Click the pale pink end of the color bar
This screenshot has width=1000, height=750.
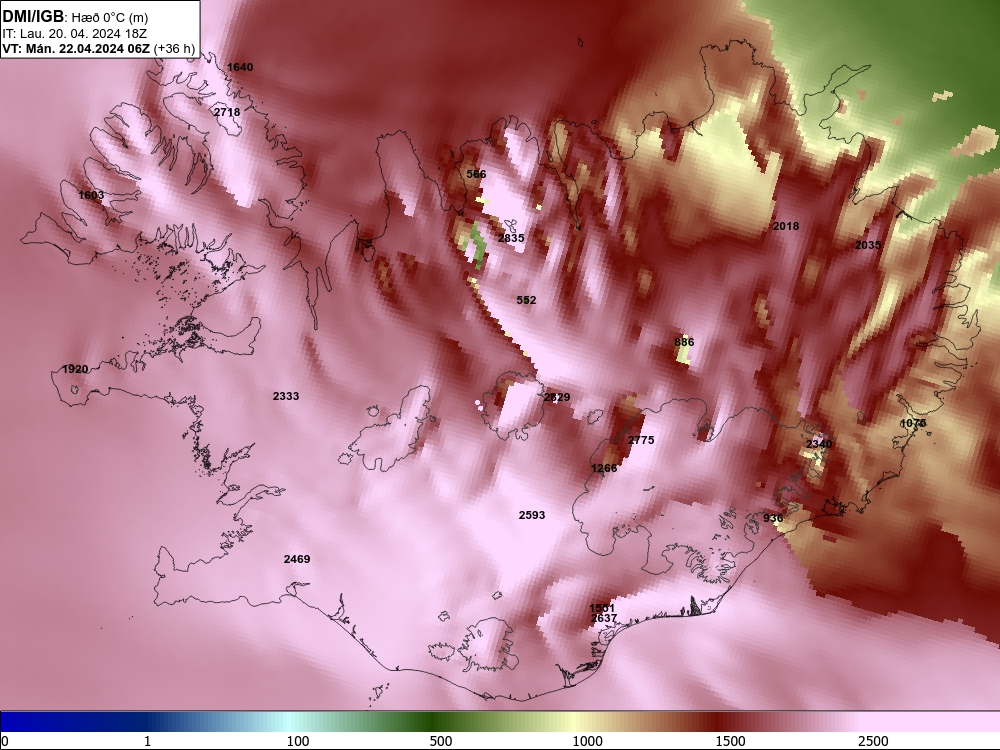(x=931, y=722)
